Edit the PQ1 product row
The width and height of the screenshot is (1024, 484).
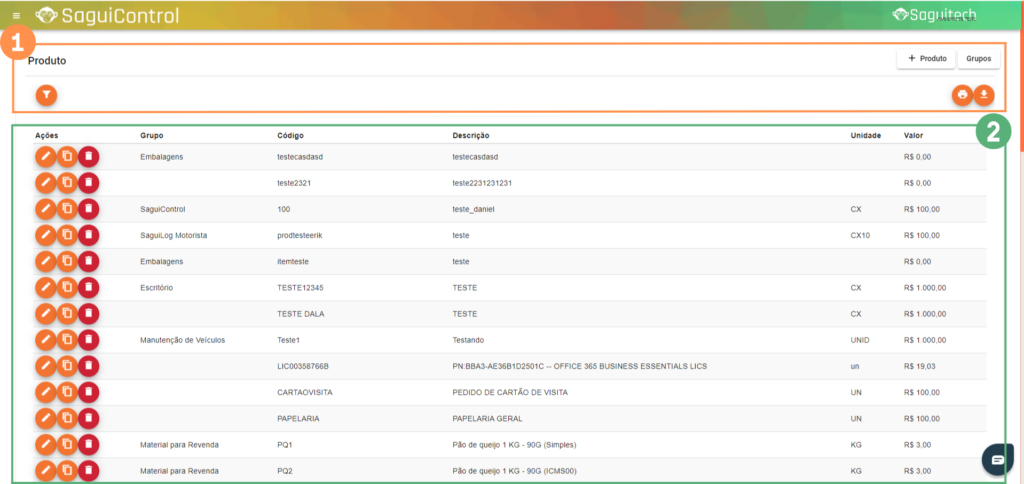(45, 444)
